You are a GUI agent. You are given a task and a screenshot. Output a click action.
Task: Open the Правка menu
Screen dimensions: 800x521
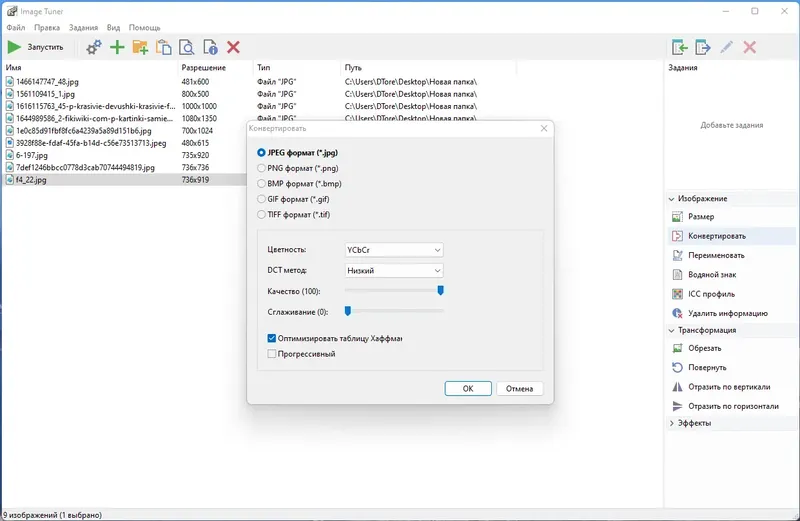tap(47, 28)
